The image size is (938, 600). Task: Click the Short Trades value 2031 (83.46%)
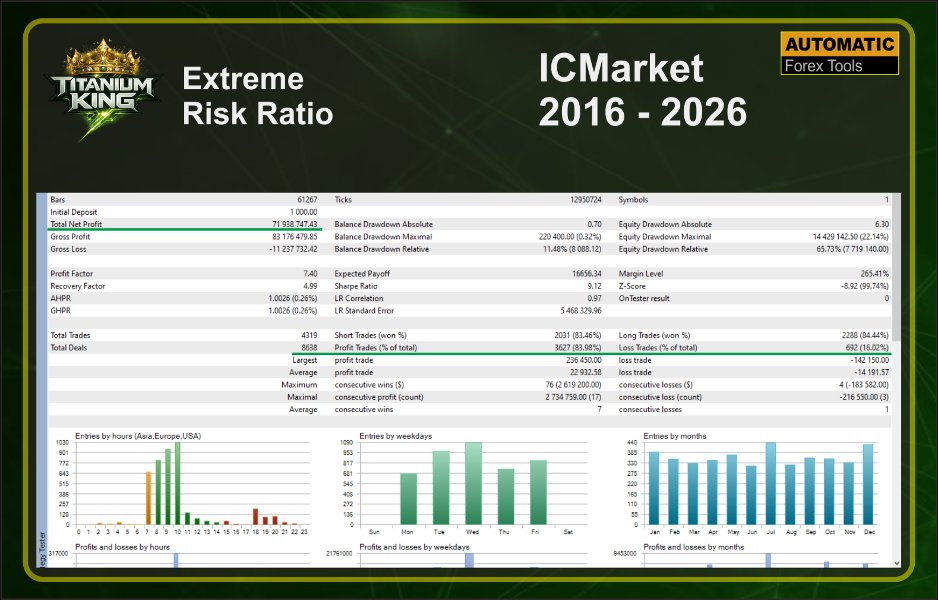(578, 336)
